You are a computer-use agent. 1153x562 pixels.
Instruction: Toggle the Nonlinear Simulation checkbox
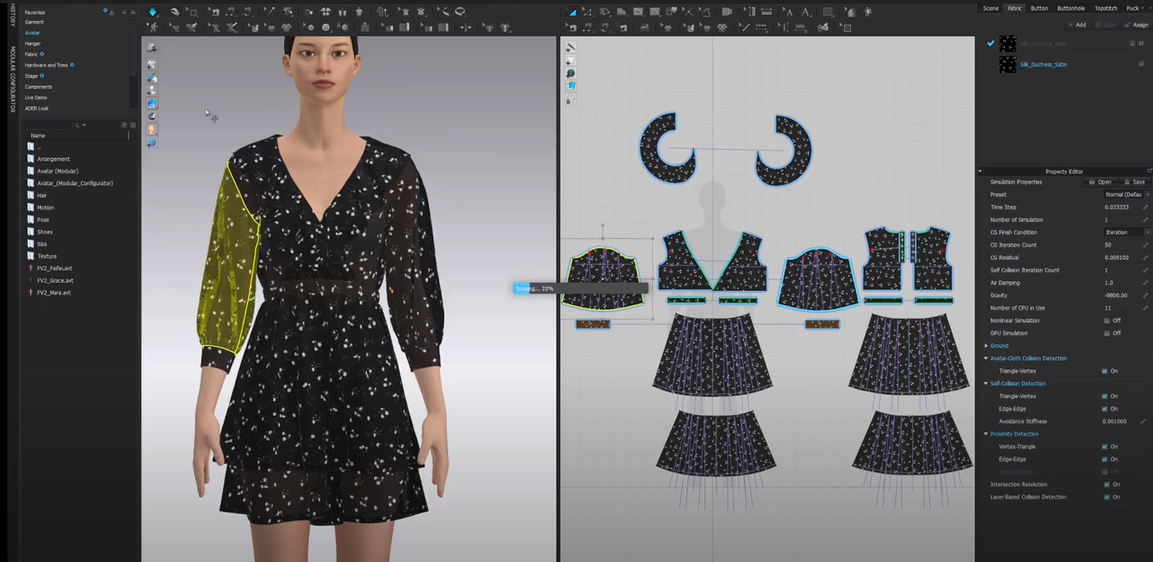coord(1105,321)
